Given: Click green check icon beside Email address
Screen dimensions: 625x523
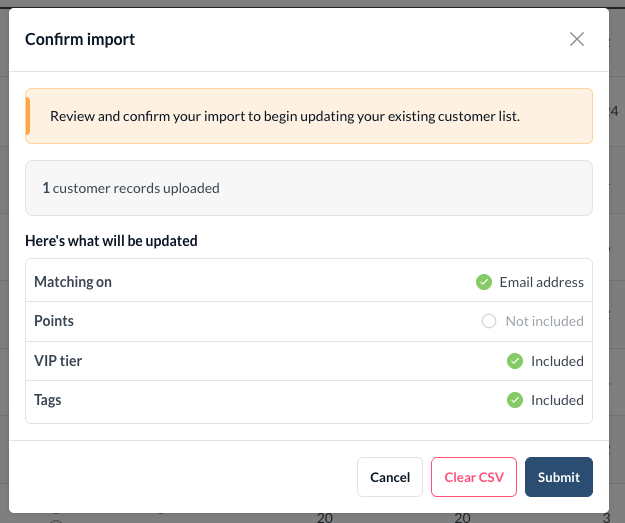Looking at the screenshot, I should point(483,282).
